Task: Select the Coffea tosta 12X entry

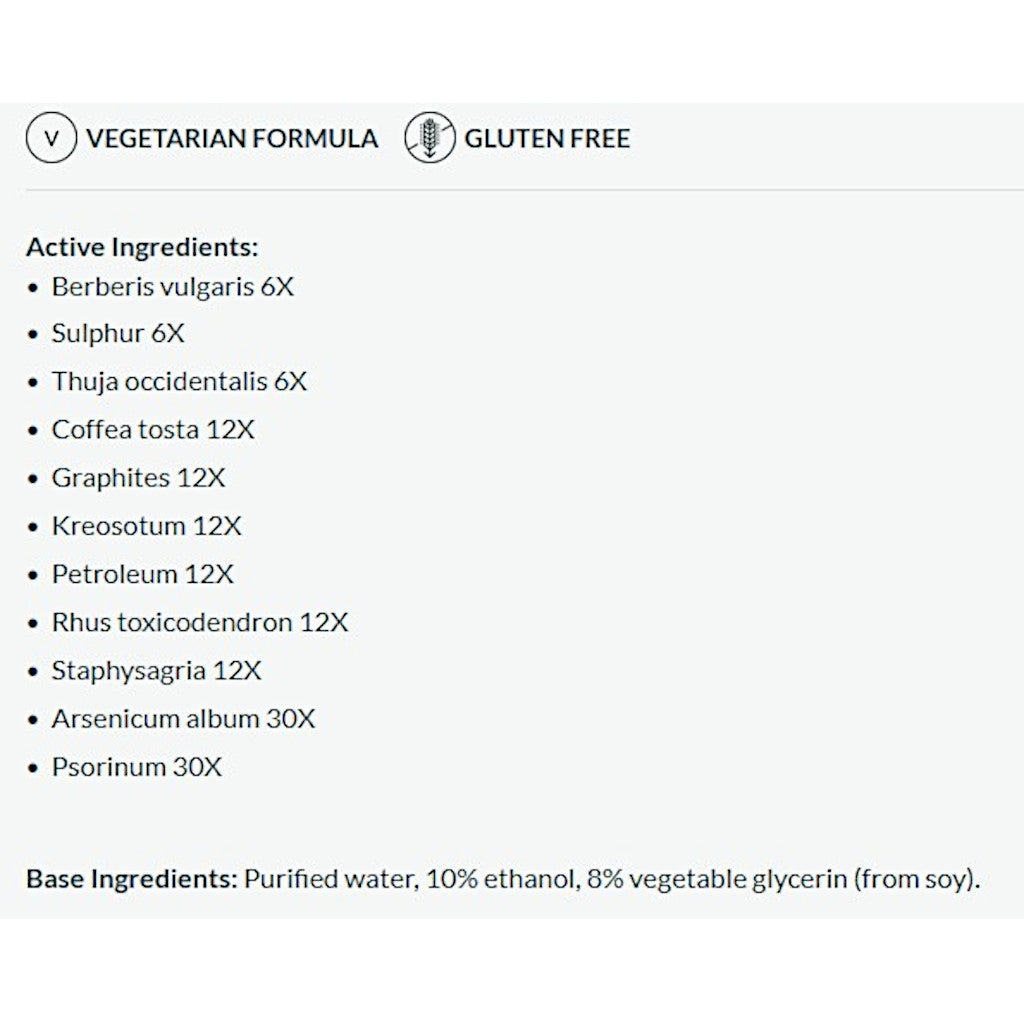Action: (153, 430)
